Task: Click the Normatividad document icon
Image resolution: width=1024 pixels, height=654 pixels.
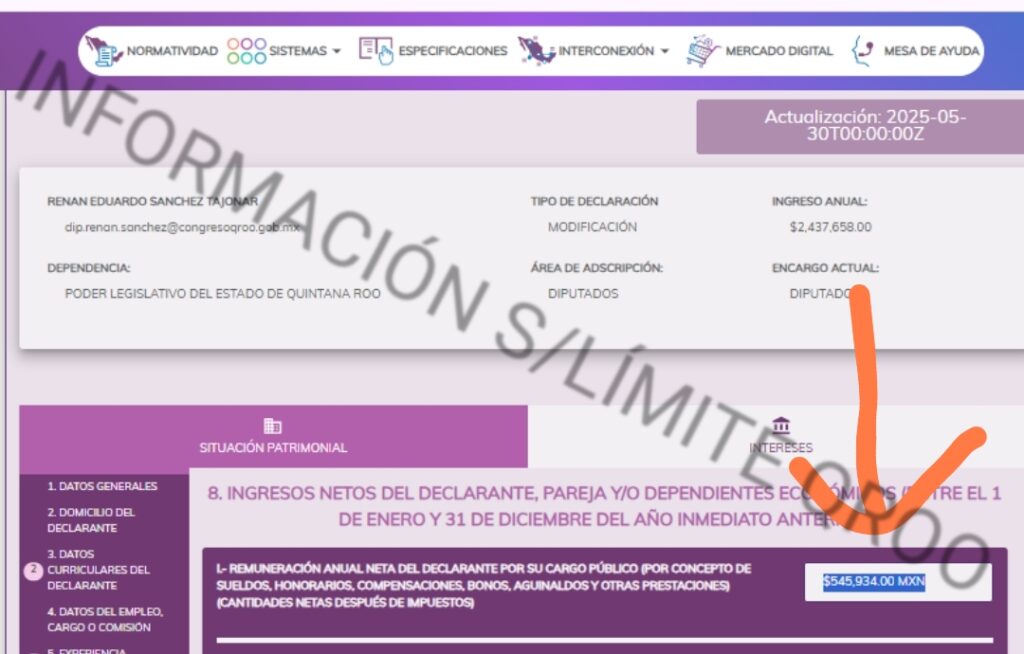Action: click(103, 50)
